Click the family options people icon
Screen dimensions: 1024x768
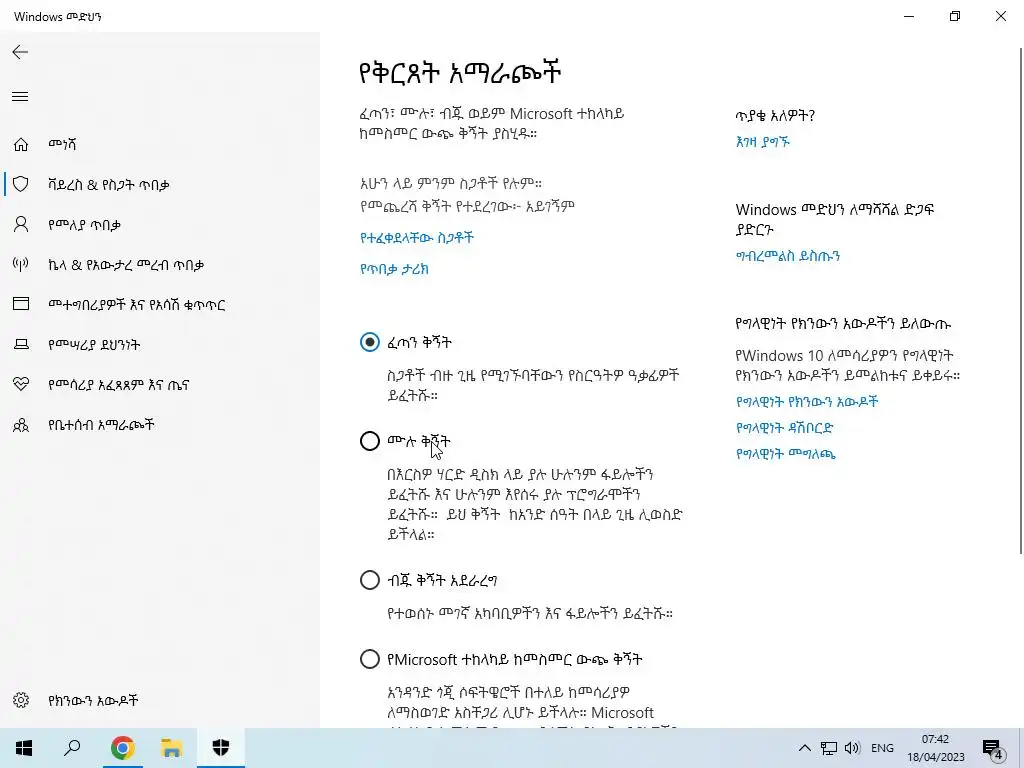coord(21,425)
